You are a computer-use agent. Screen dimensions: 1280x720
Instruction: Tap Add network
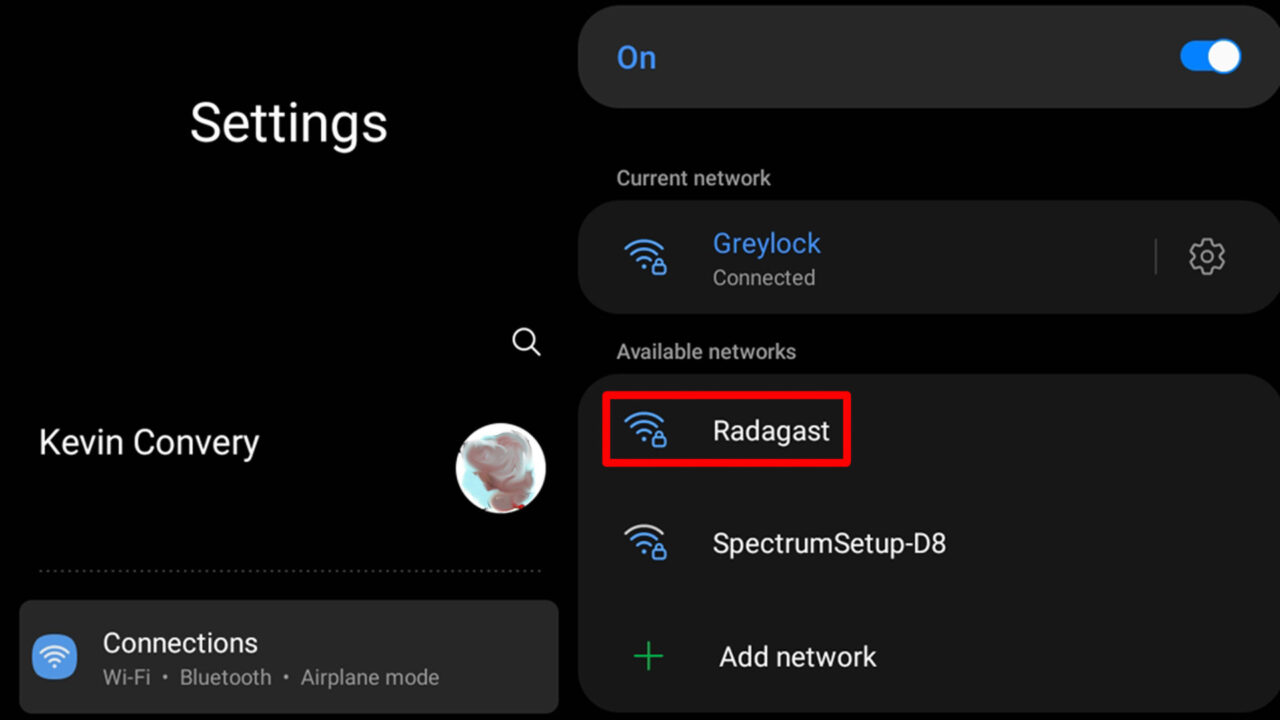click(797, 656)
